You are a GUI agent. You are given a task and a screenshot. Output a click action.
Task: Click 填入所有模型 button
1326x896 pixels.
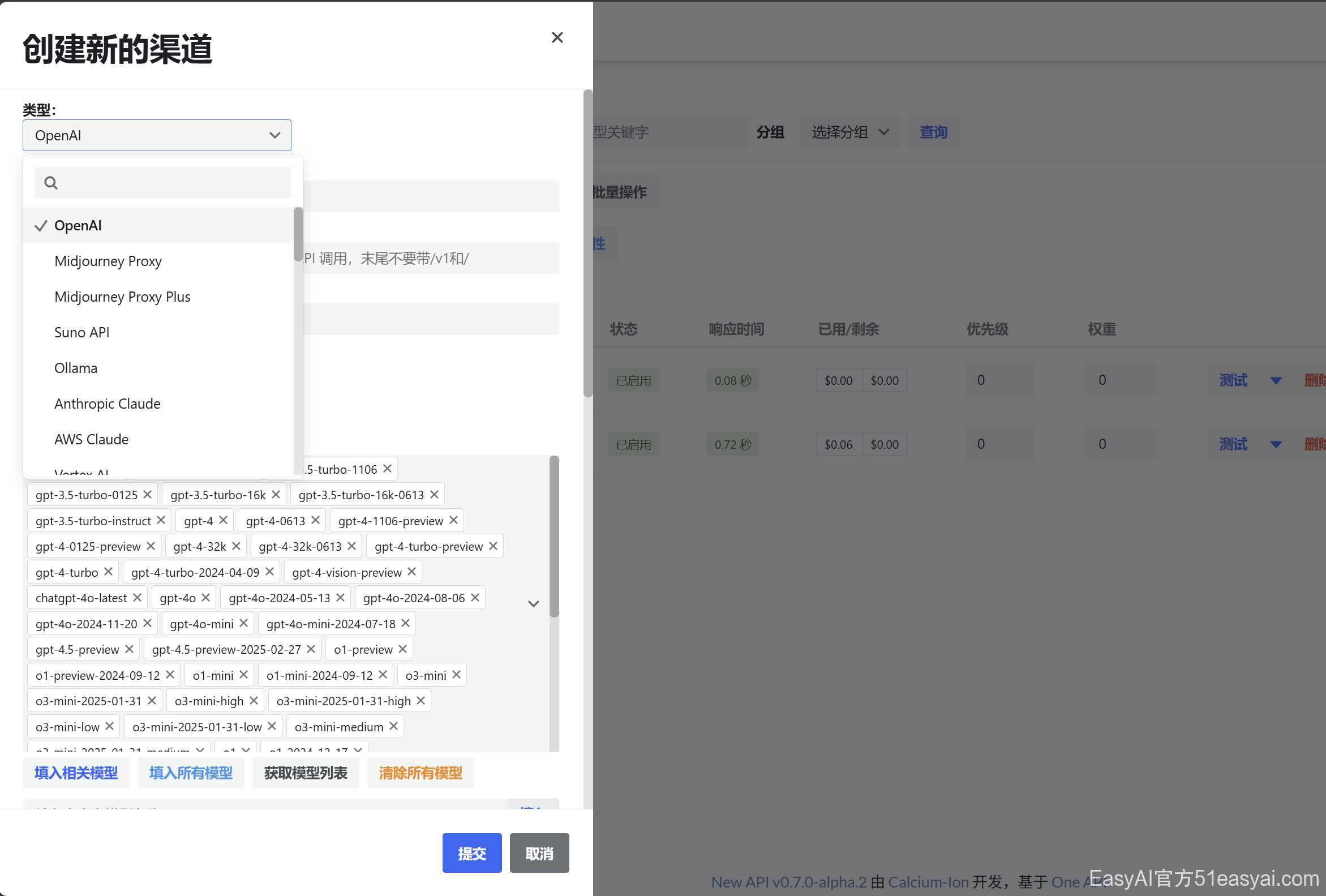(x=191, y=773)
